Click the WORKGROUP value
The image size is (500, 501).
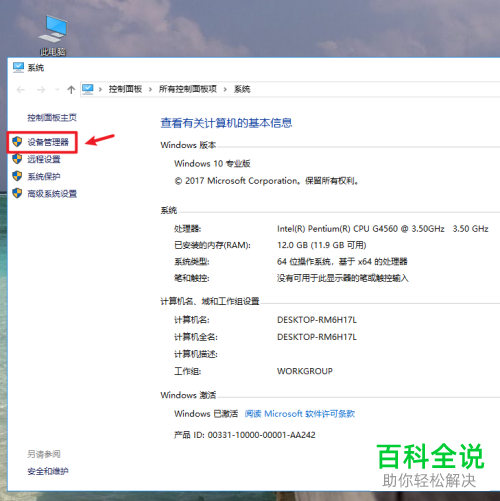[x=305, y=371]
